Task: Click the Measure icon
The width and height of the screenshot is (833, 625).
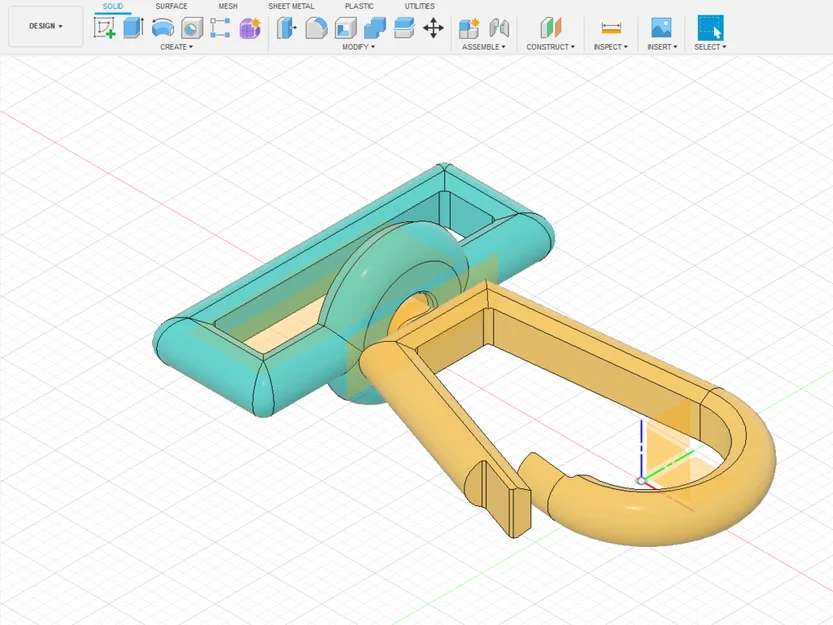Action: coord(611,28)
